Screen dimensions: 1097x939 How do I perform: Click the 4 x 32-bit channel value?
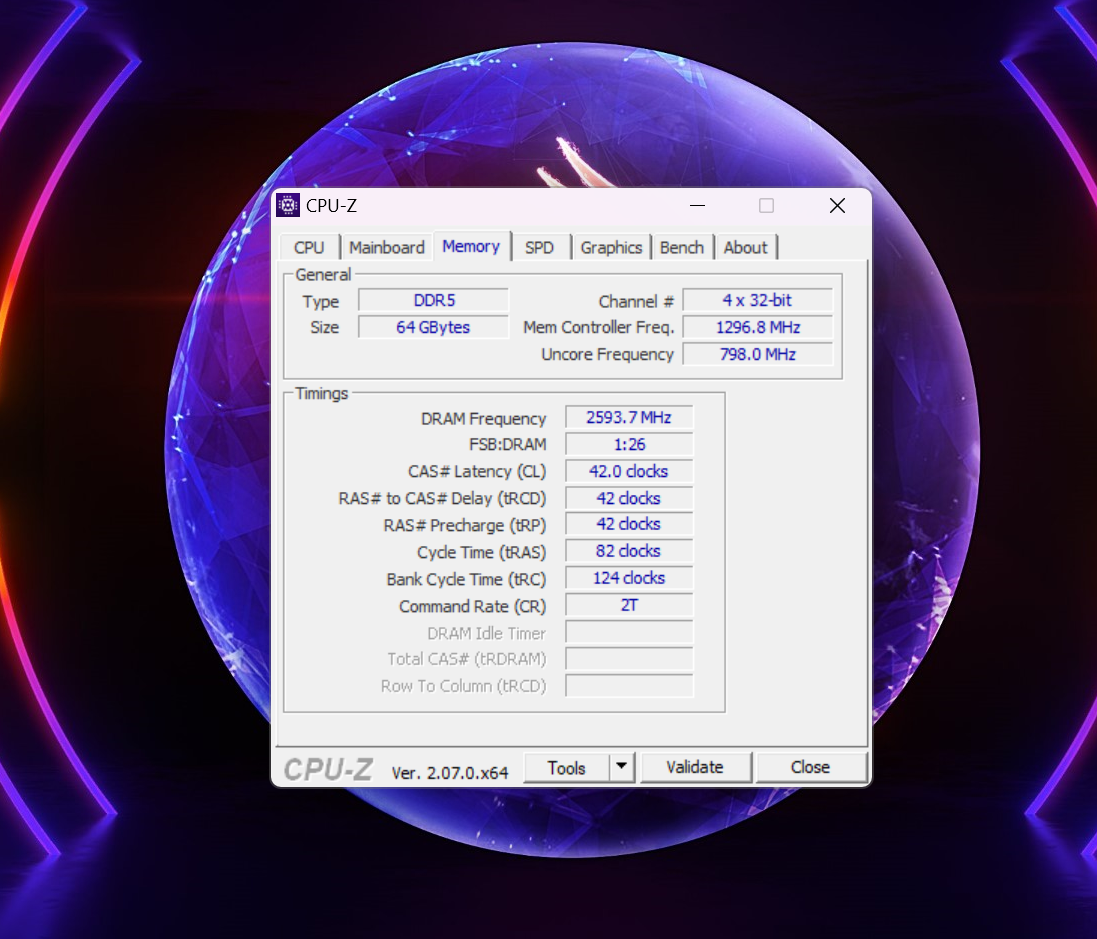click(758, 300)
